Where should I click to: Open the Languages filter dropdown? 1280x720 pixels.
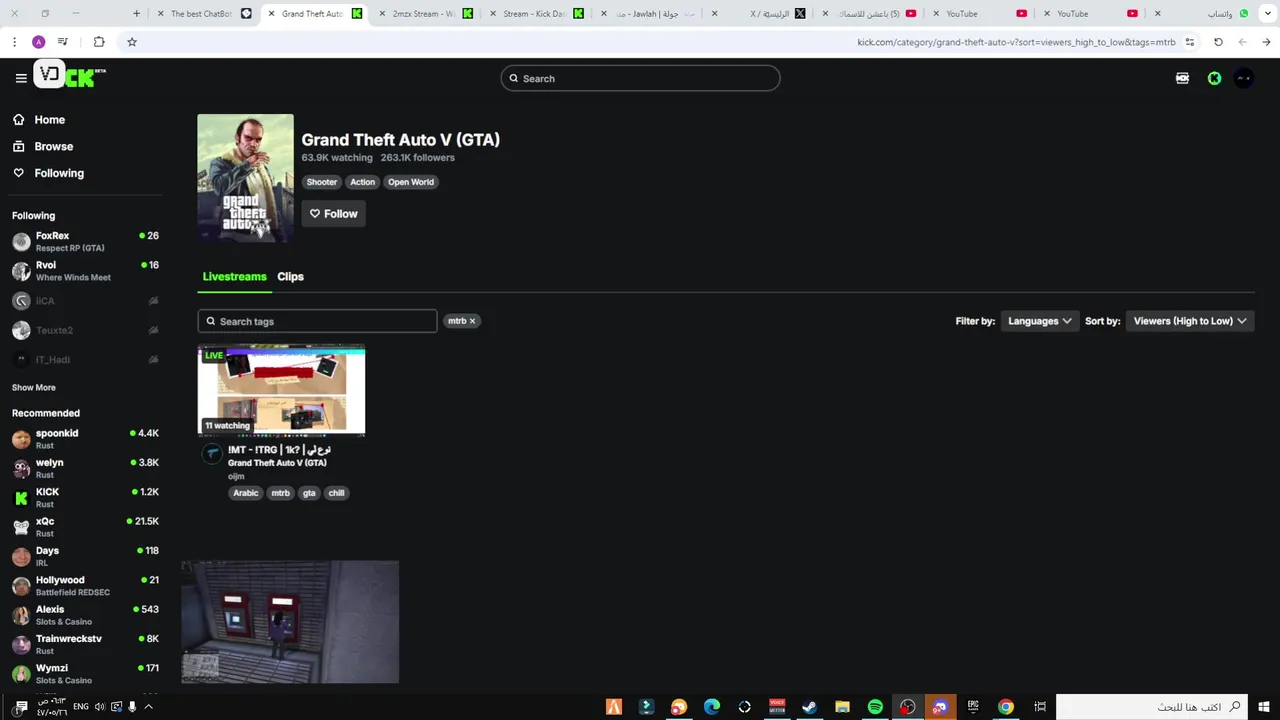pyautogui.click(x=1039, y=321)
